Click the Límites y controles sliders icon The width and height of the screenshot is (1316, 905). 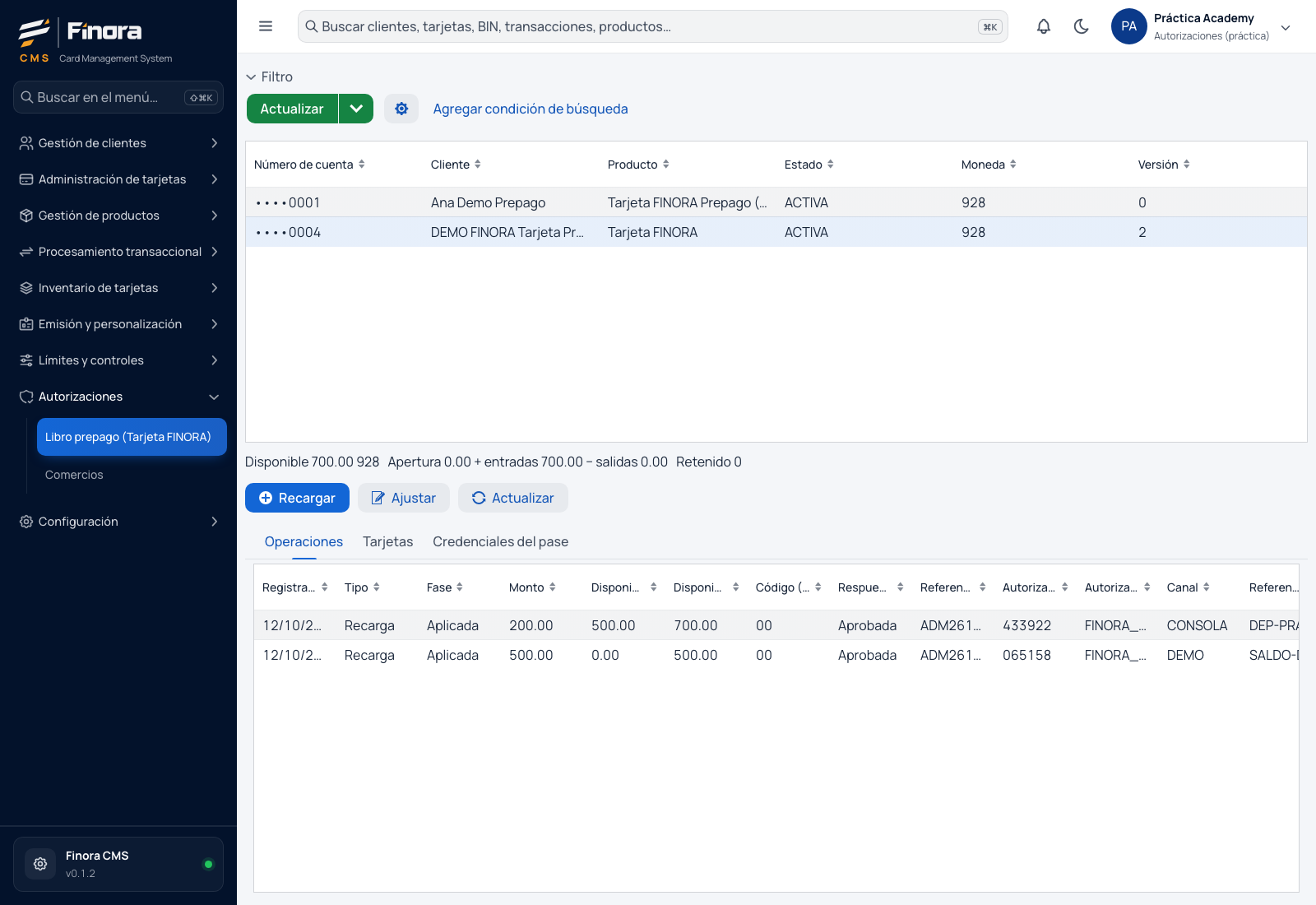(x=26, y=360)
